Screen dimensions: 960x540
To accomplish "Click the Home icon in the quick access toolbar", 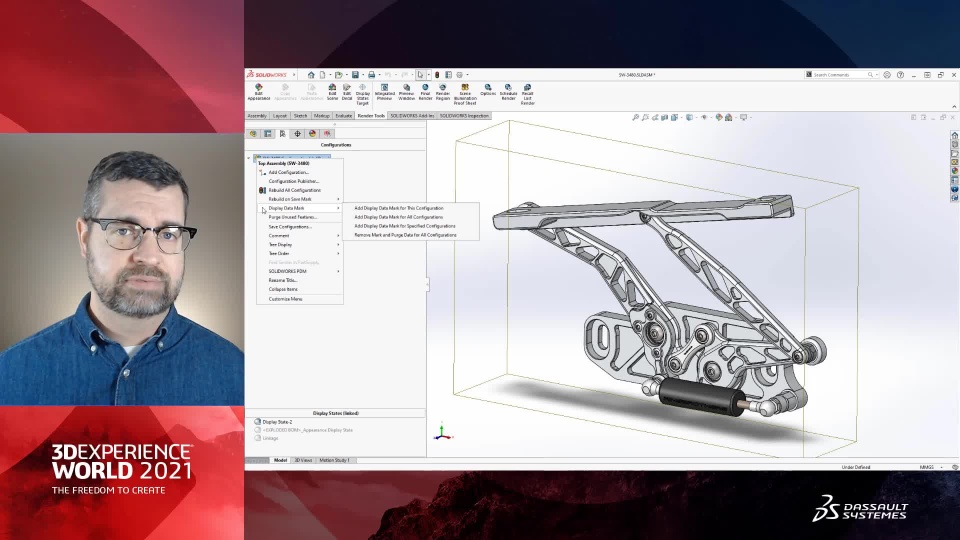I will click(311, 75).
